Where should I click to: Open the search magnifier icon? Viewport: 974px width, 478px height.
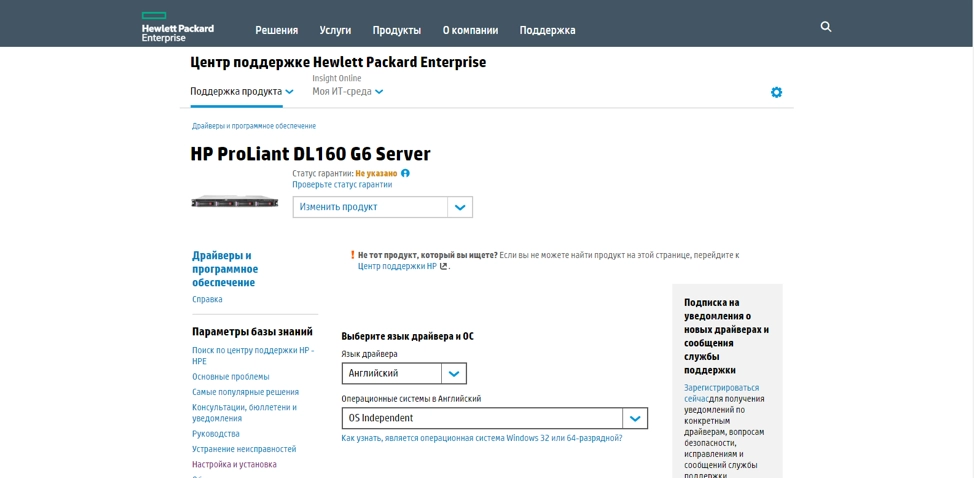coord(826,27)
